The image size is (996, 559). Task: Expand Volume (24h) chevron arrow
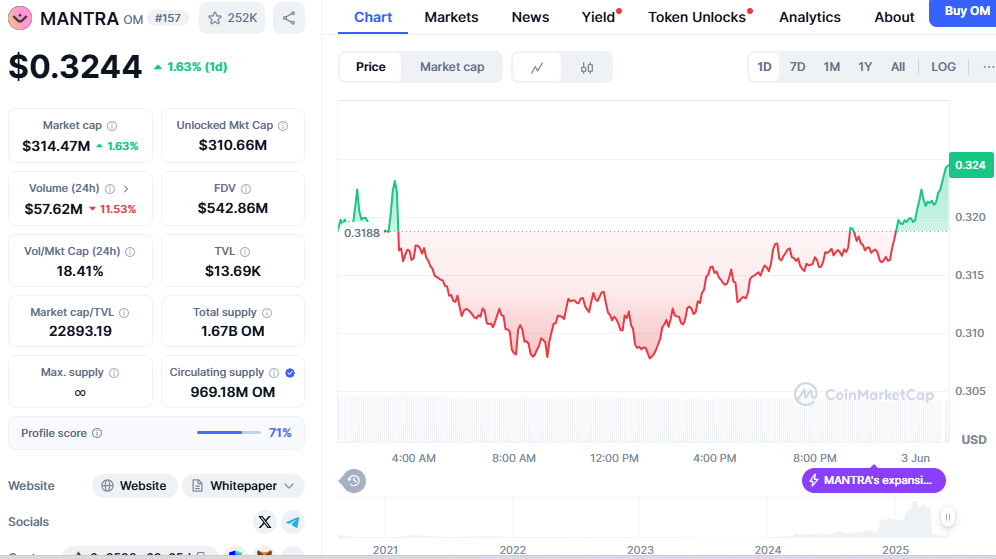(126, 188)
